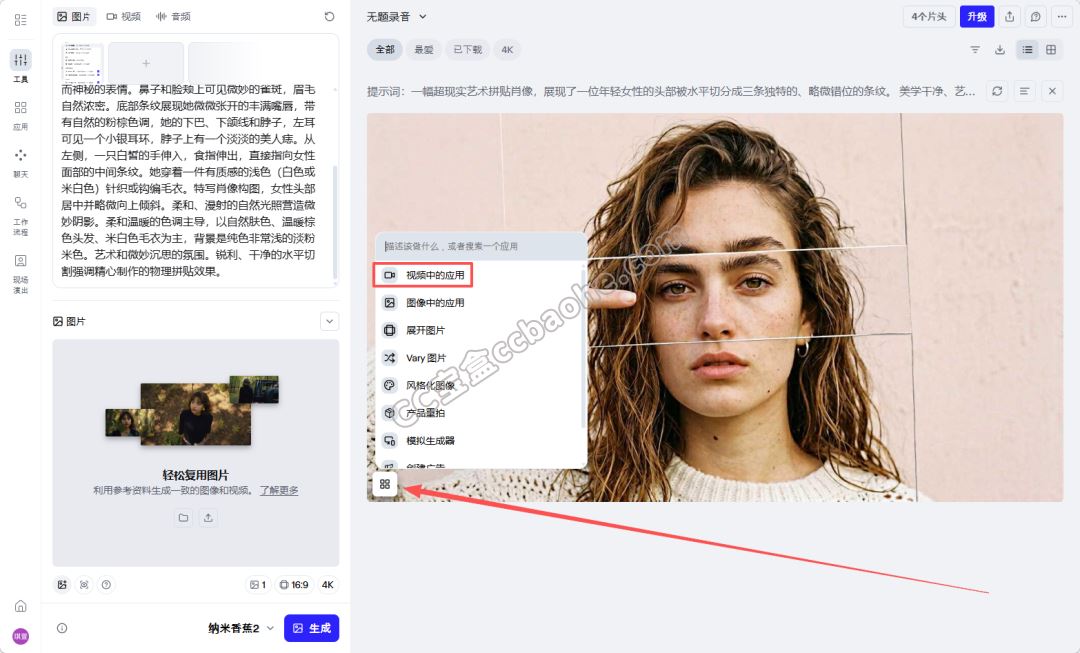The height and width of the screenshot is (653, 1080).
Task: Switch to grid view
Action: [1051, 50]
